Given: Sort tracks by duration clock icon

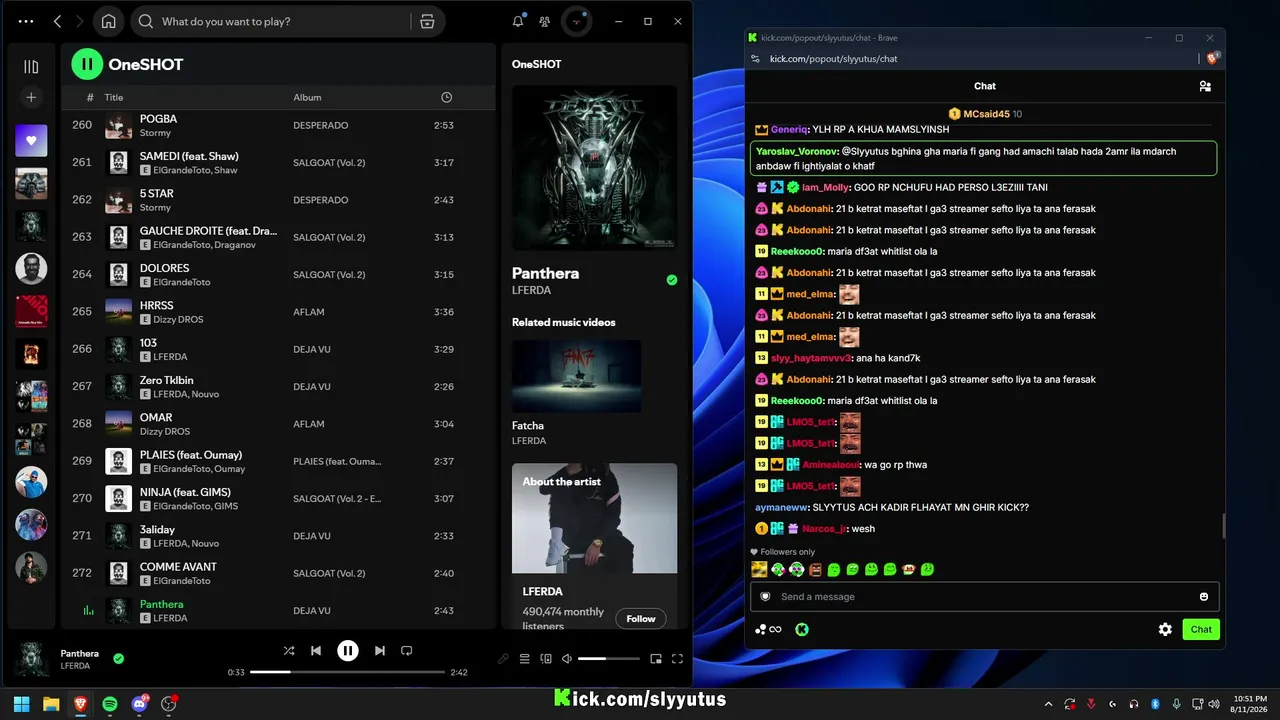Looking at the screenshot, I should [x=446, y=97].
